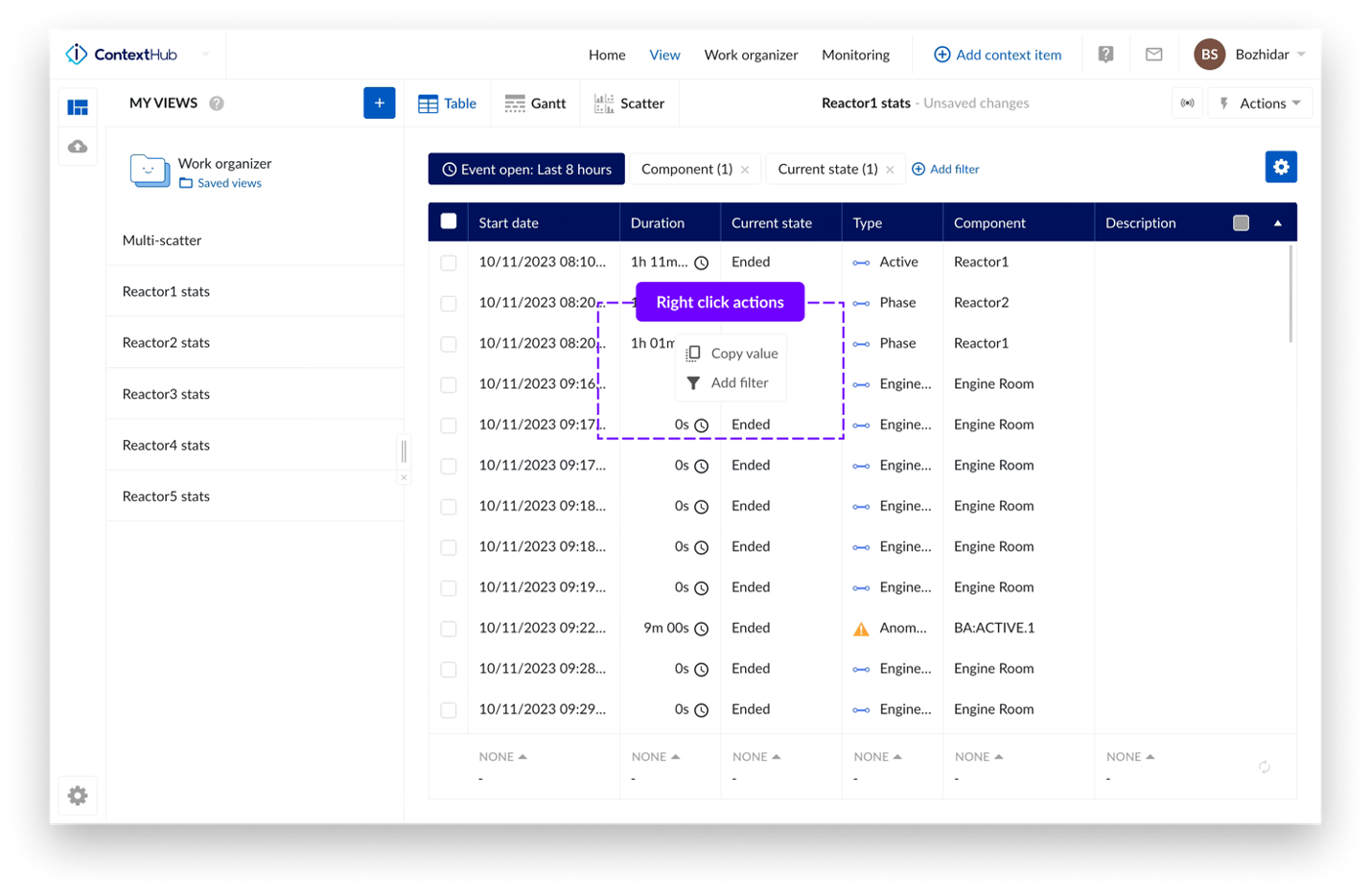
Task: Check the row with Reactor2 component
Action: pyautogui.click(x=449, y=303)
